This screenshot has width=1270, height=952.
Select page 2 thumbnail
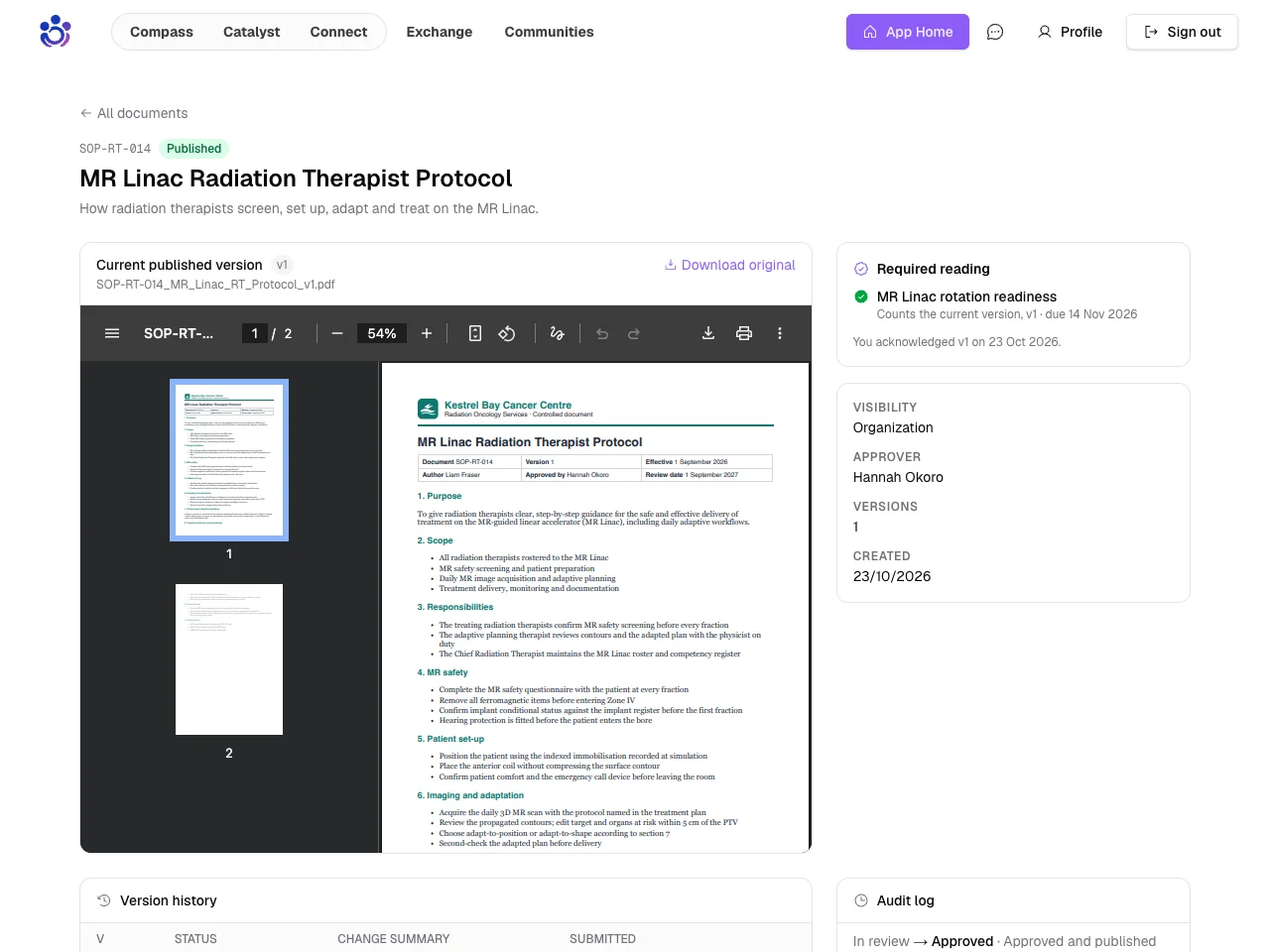click(x=229, y=659)
